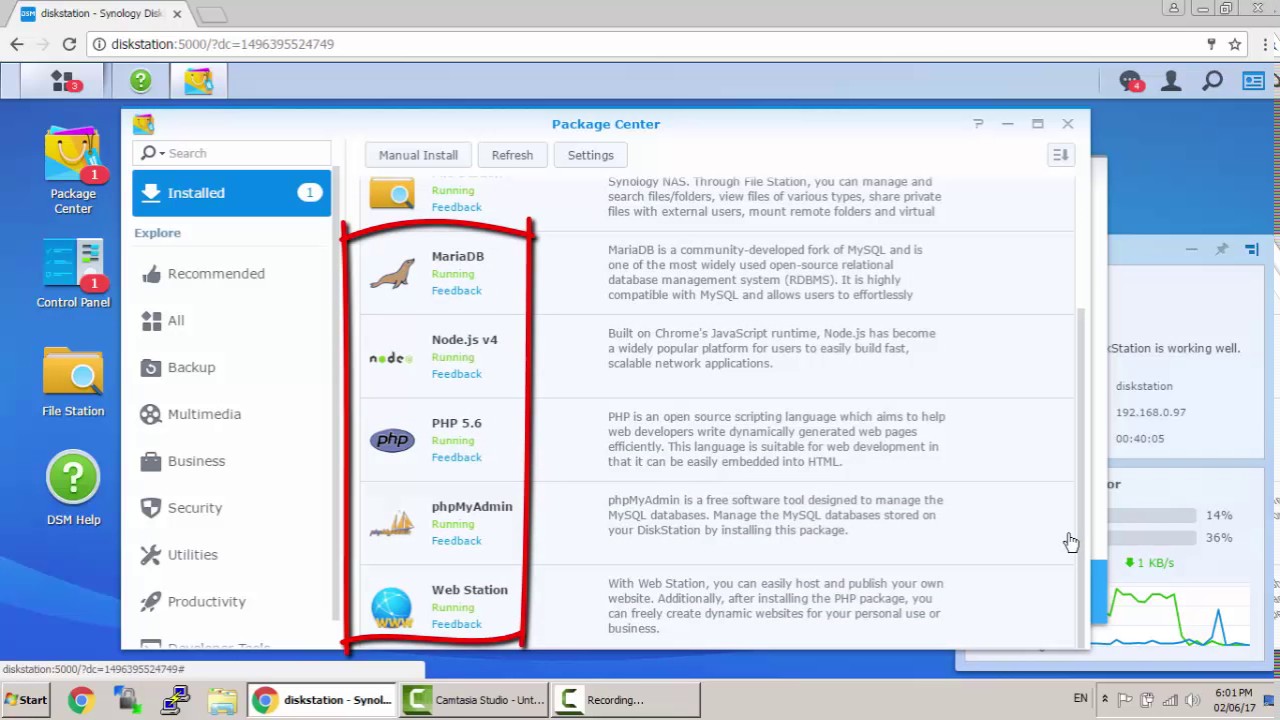Select the Multimedia category
This screenshot has width=1280, height=720.
(x=231, y=414)
